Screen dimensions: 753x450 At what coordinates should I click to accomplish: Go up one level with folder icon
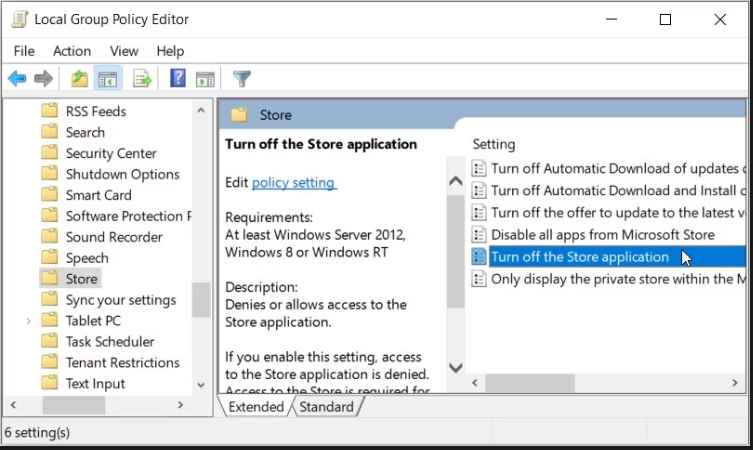click(x=80, y=78)
